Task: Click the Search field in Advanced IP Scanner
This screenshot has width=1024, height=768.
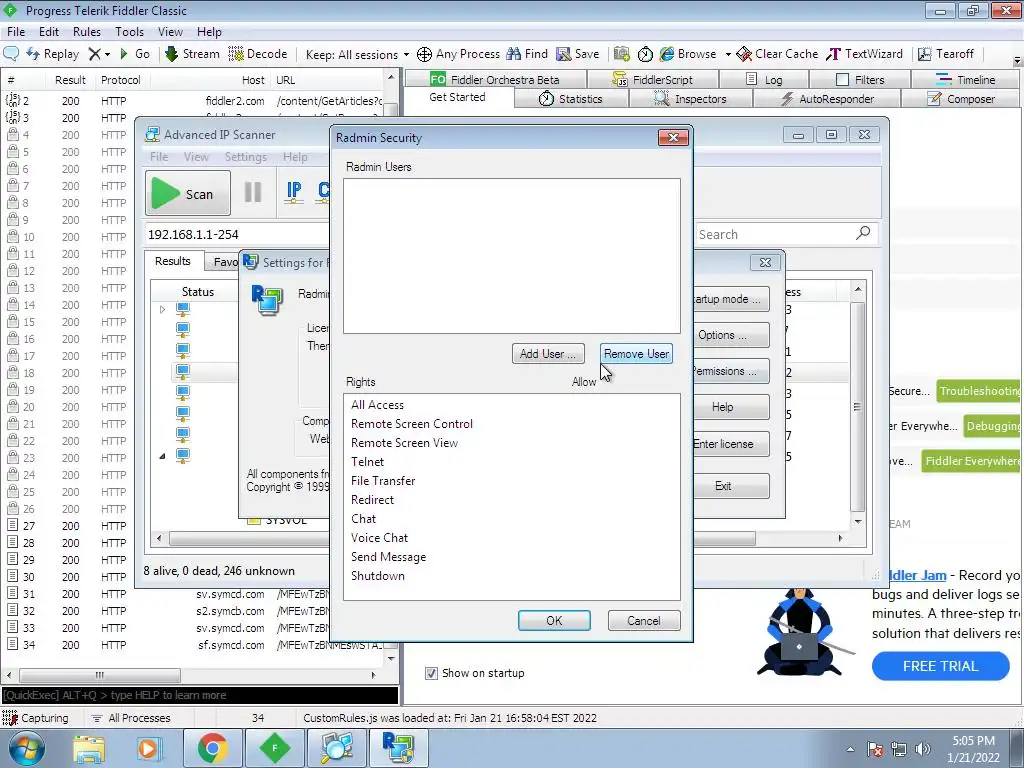Action: pyautogui.click(x=775, y=234)
